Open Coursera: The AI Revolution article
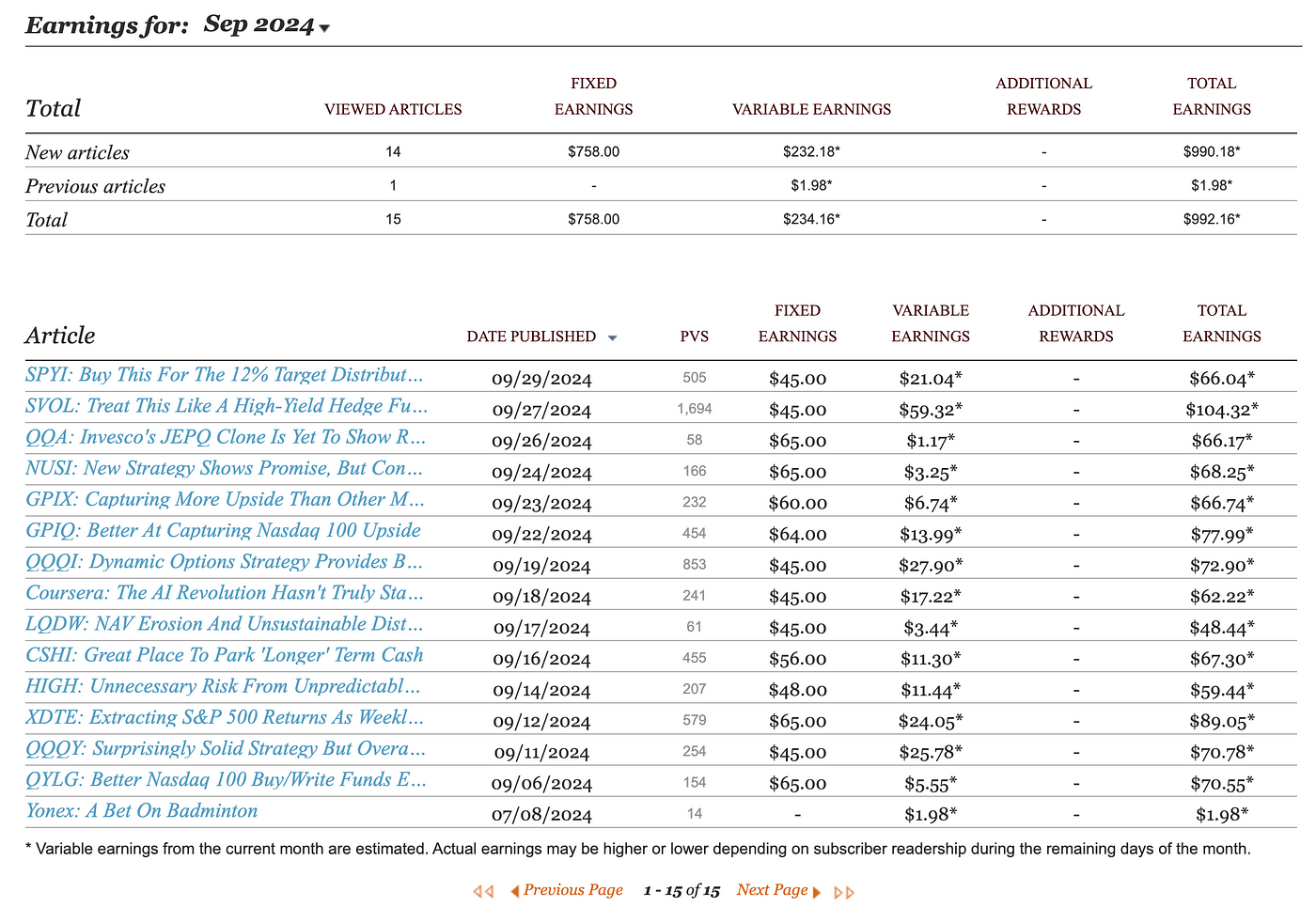 pos(225,592)
